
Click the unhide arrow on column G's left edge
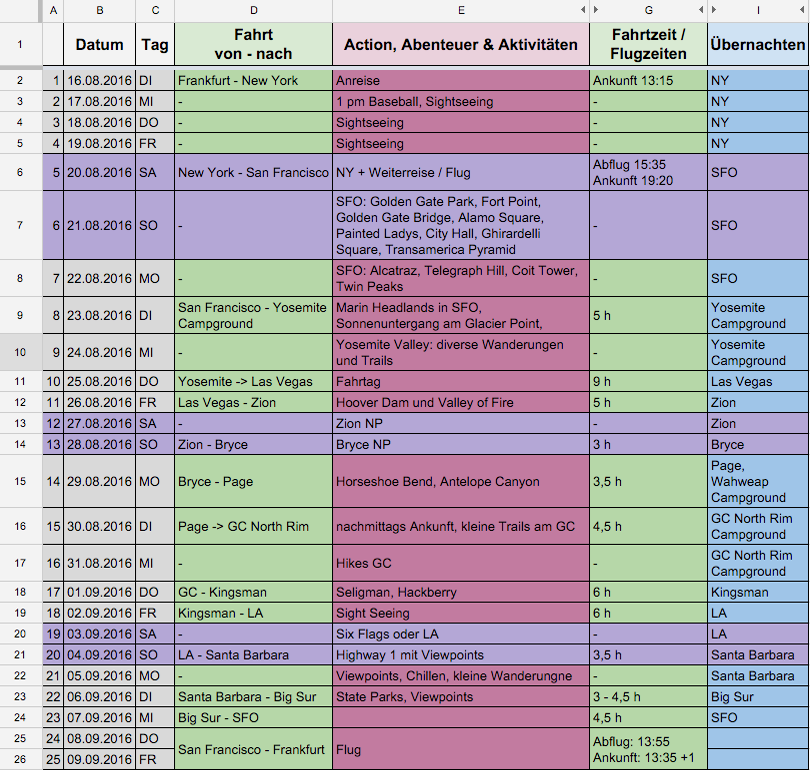pos(596,10)
